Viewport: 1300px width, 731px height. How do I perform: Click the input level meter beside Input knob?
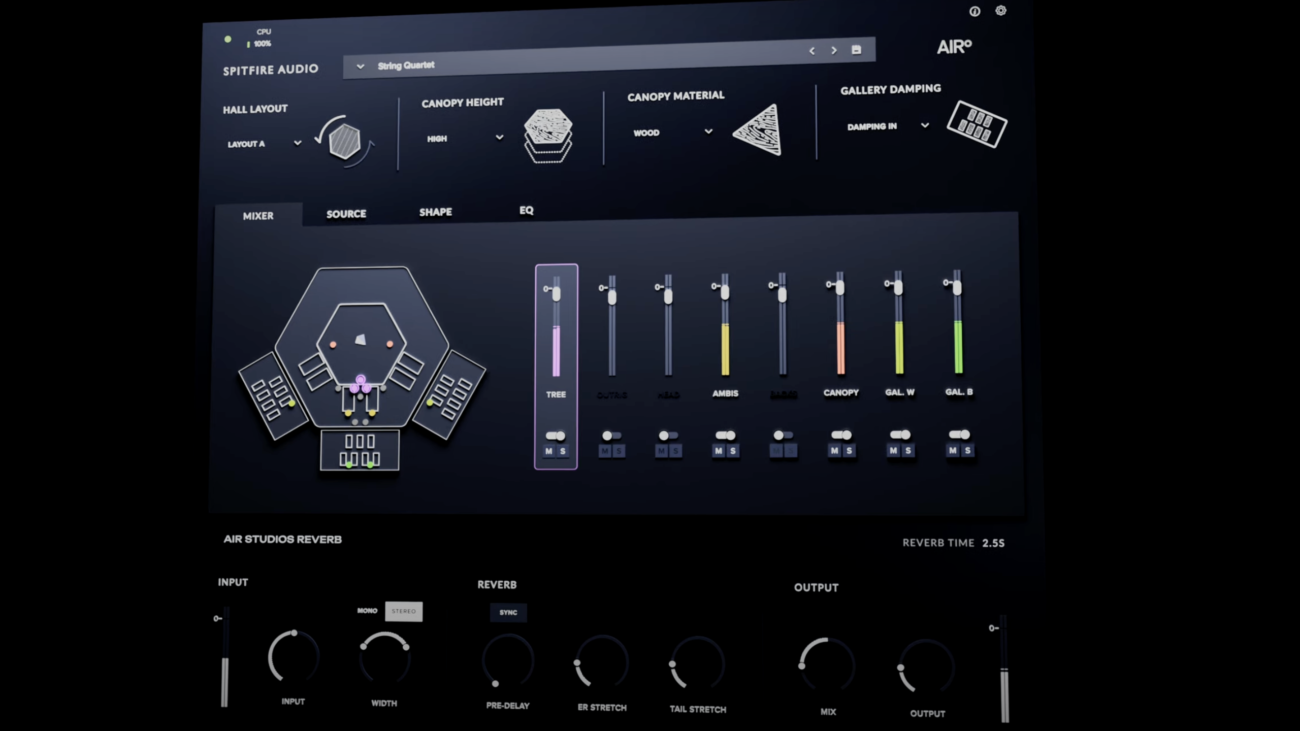pyautogui.click(x=225, y=657)
